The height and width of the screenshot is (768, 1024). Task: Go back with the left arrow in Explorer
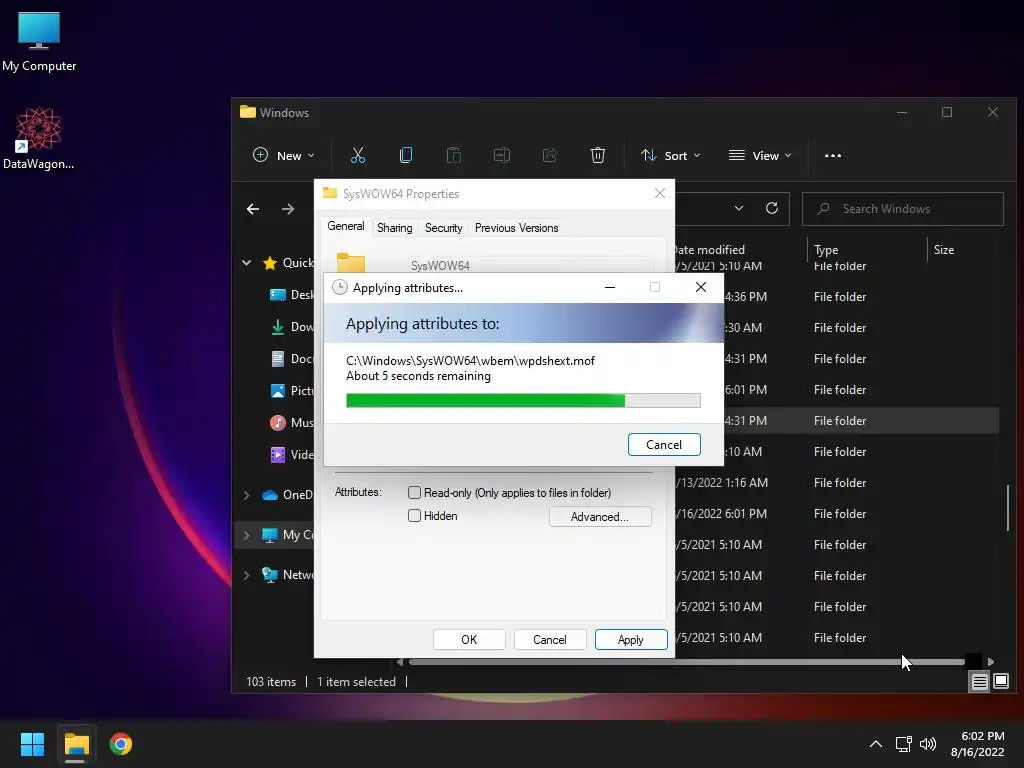click(x=253, y=209)
